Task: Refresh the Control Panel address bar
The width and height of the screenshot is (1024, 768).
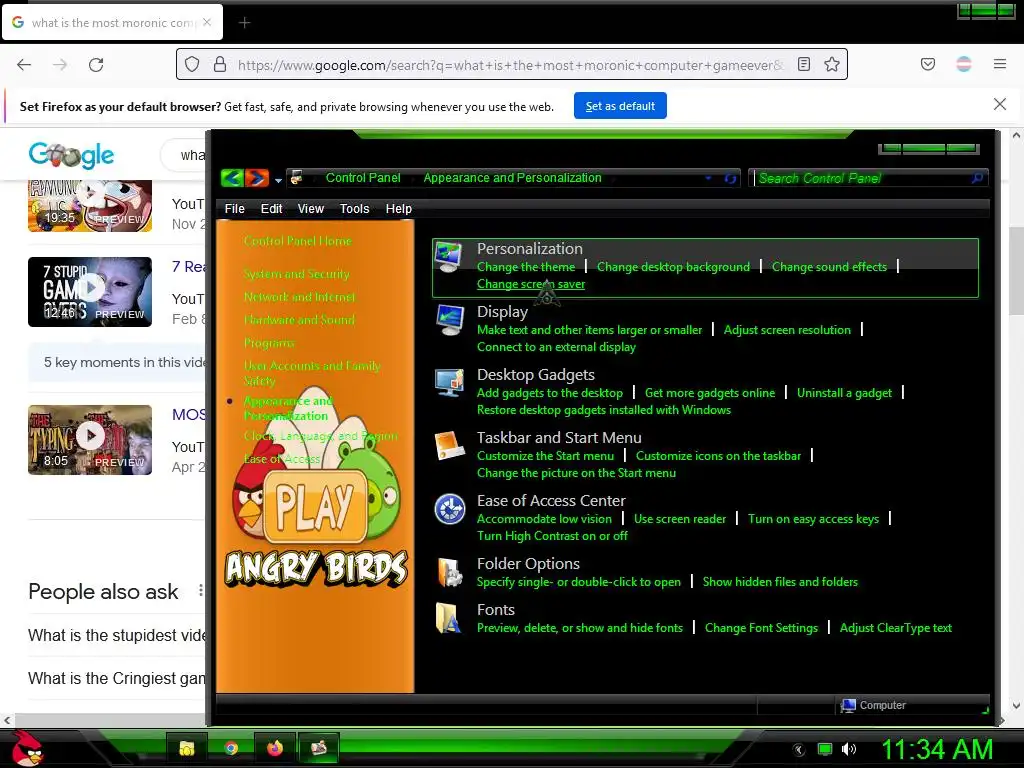Action: tap(730, 178)
